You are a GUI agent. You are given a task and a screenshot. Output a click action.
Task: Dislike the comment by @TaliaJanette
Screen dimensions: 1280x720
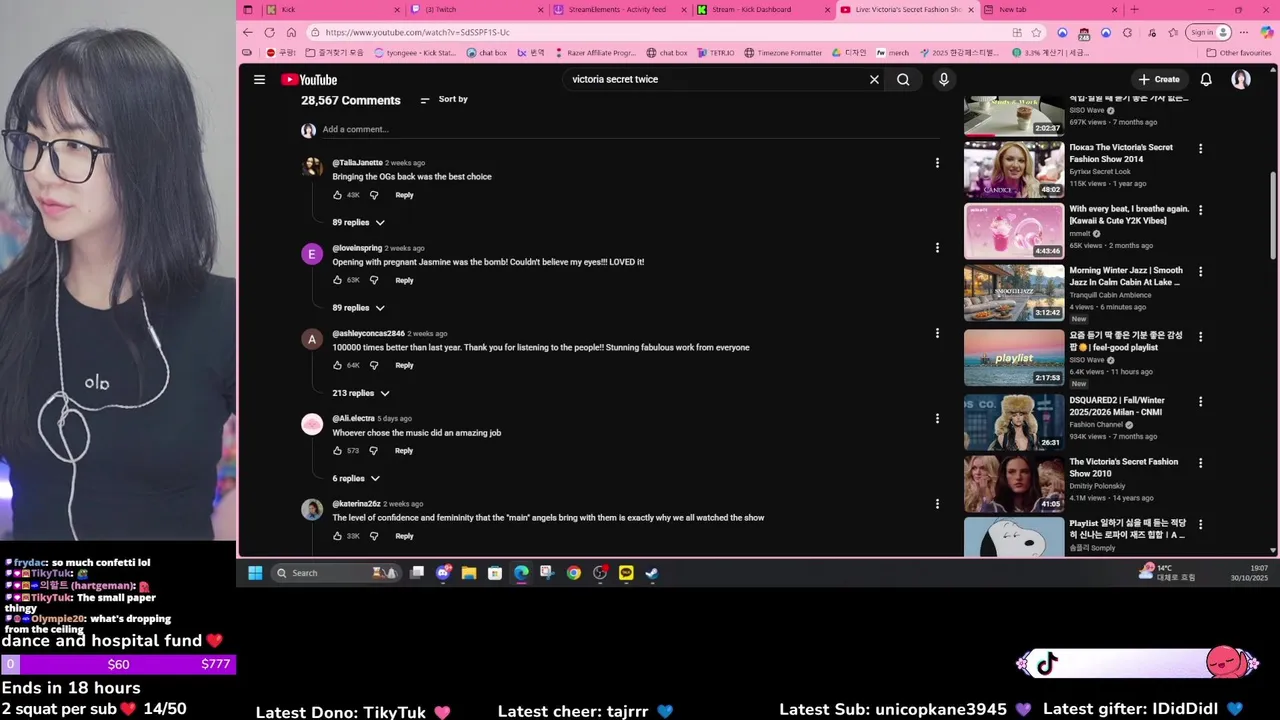(x=374, y=195)
